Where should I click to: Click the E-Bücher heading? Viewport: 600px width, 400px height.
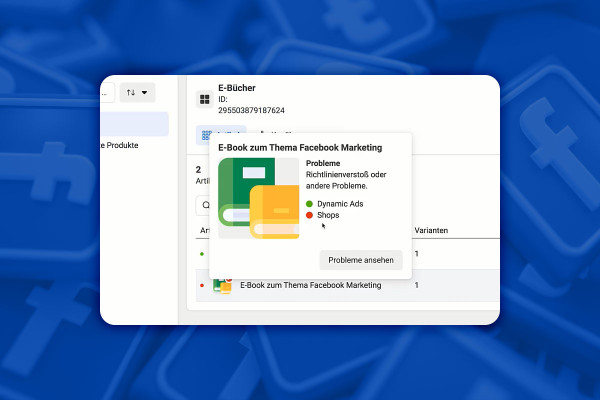click(237, 88)
